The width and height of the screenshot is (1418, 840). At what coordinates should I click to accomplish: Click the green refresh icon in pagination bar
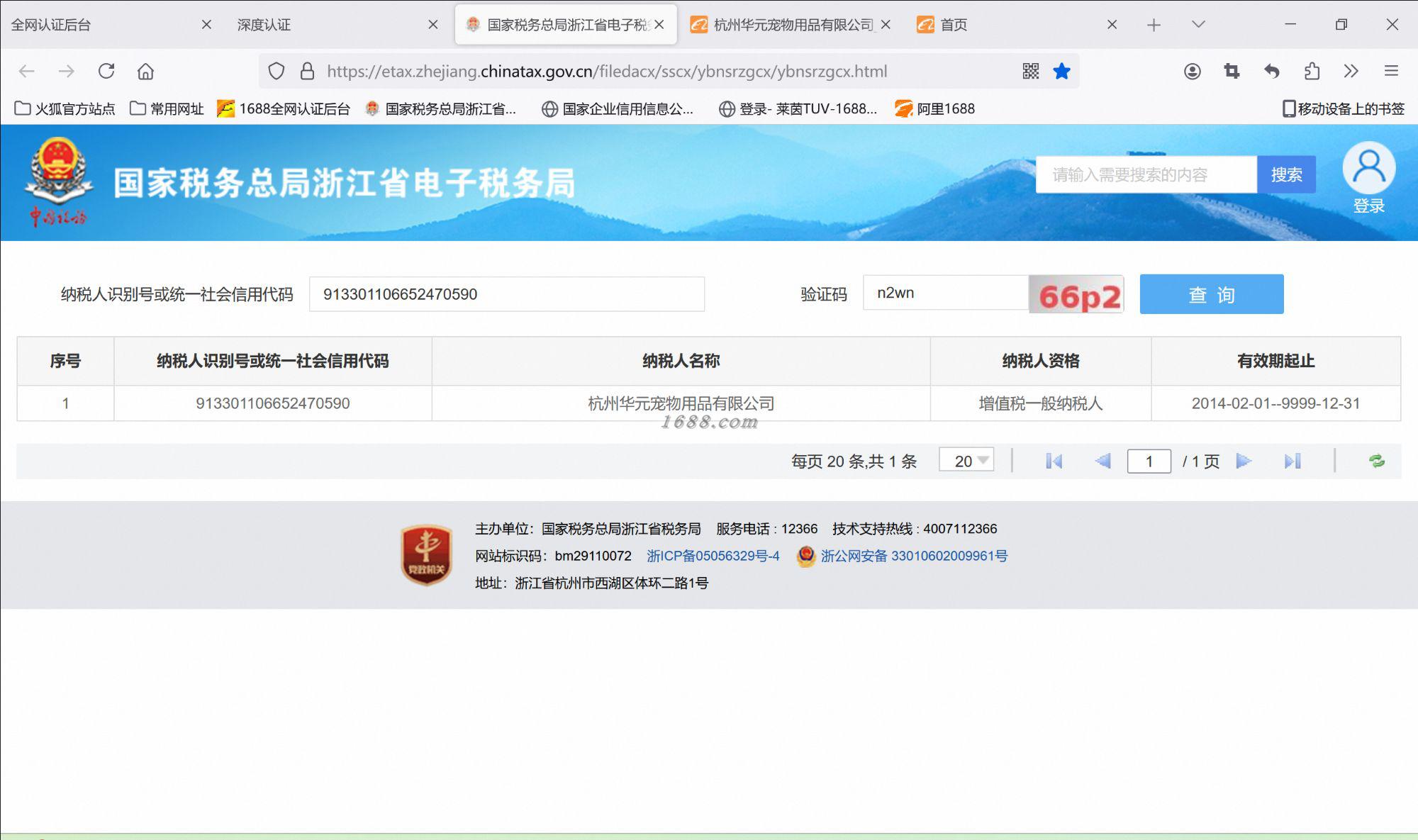coord(1376,461)
